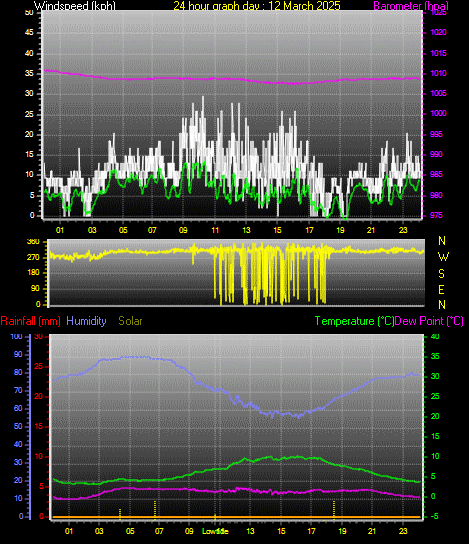Click rainfall axis value 25 in red
This screenshot has width=469, height=544.
pos(39,367)
